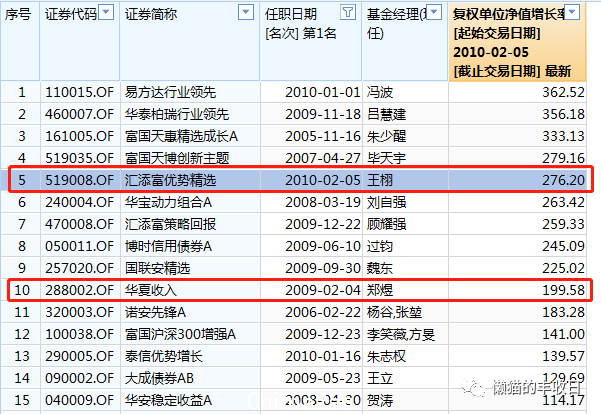Click fund code 320003.OF
The image size is (601, 414).
pos(79,312)
